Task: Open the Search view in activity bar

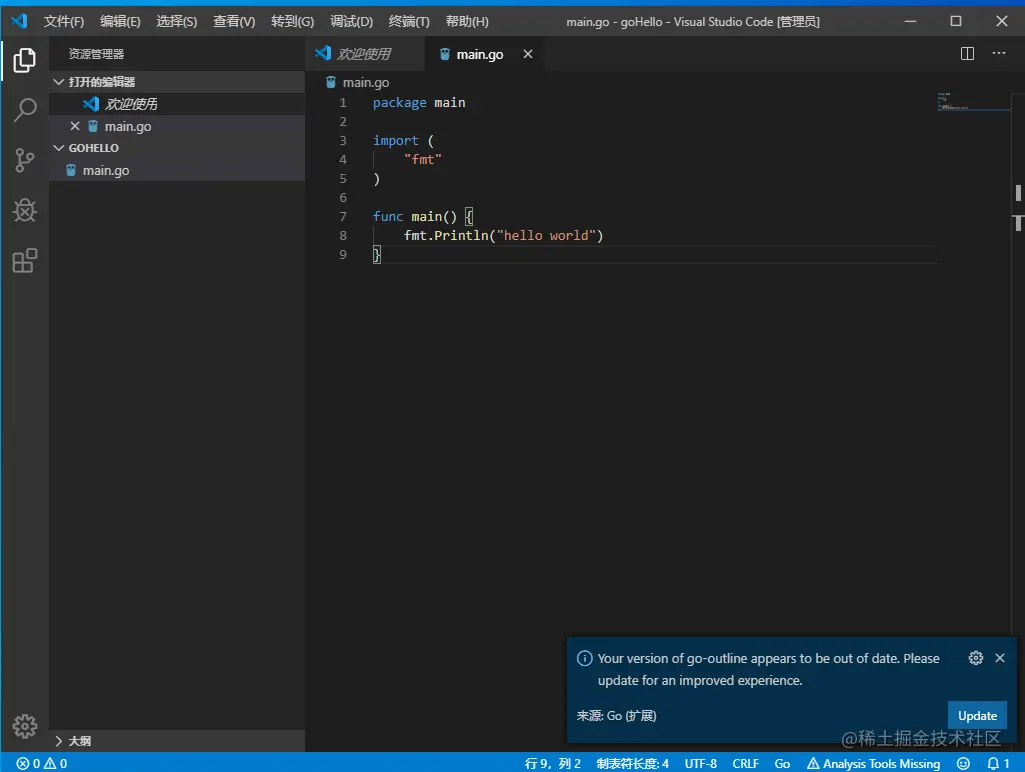Action: (x=25, y=109)
